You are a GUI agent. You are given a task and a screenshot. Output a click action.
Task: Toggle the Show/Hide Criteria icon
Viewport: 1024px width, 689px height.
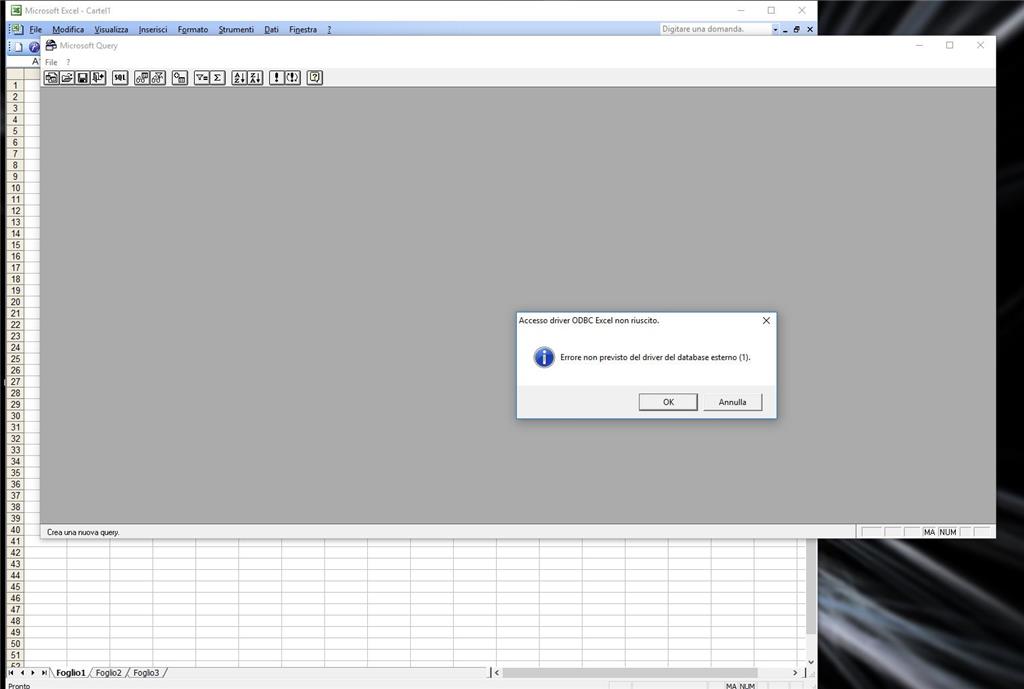click(158, 78)
